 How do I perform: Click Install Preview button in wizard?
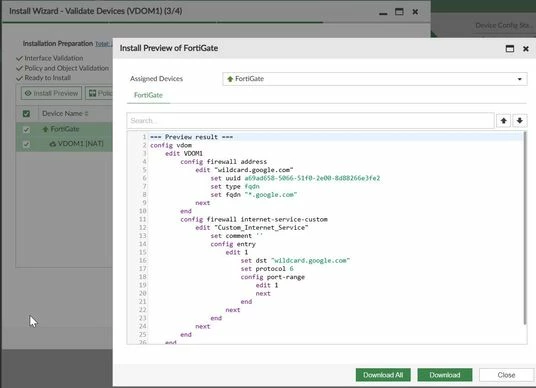[51, 93]
